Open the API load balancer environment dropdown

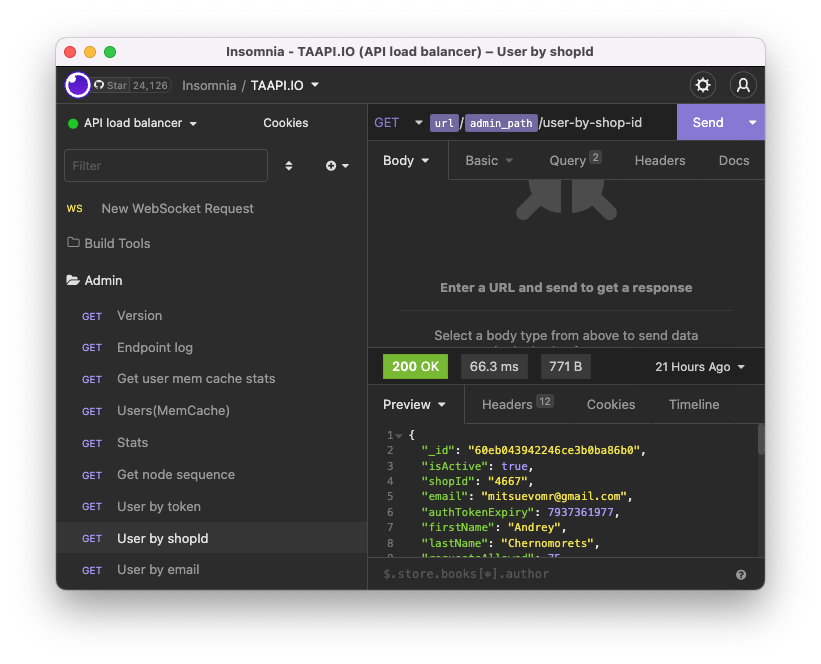132,123
